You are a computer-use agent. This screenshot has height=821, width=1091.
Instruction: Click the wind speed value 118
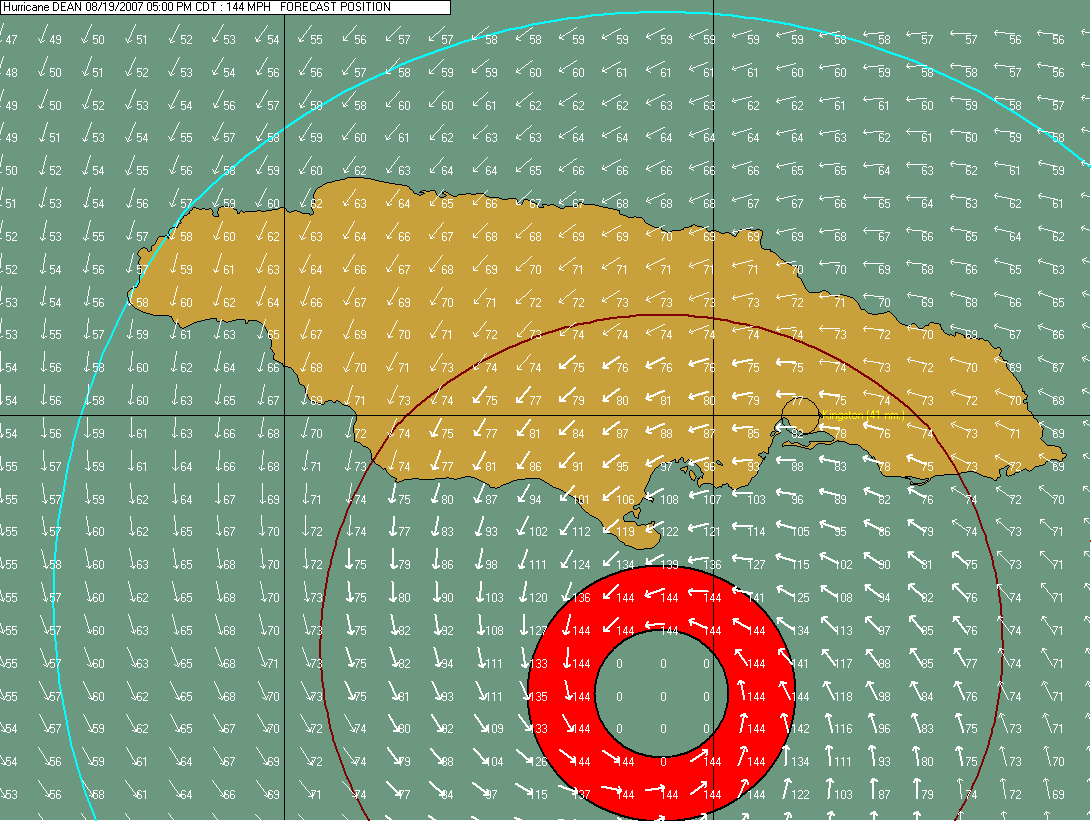point(843,696)
